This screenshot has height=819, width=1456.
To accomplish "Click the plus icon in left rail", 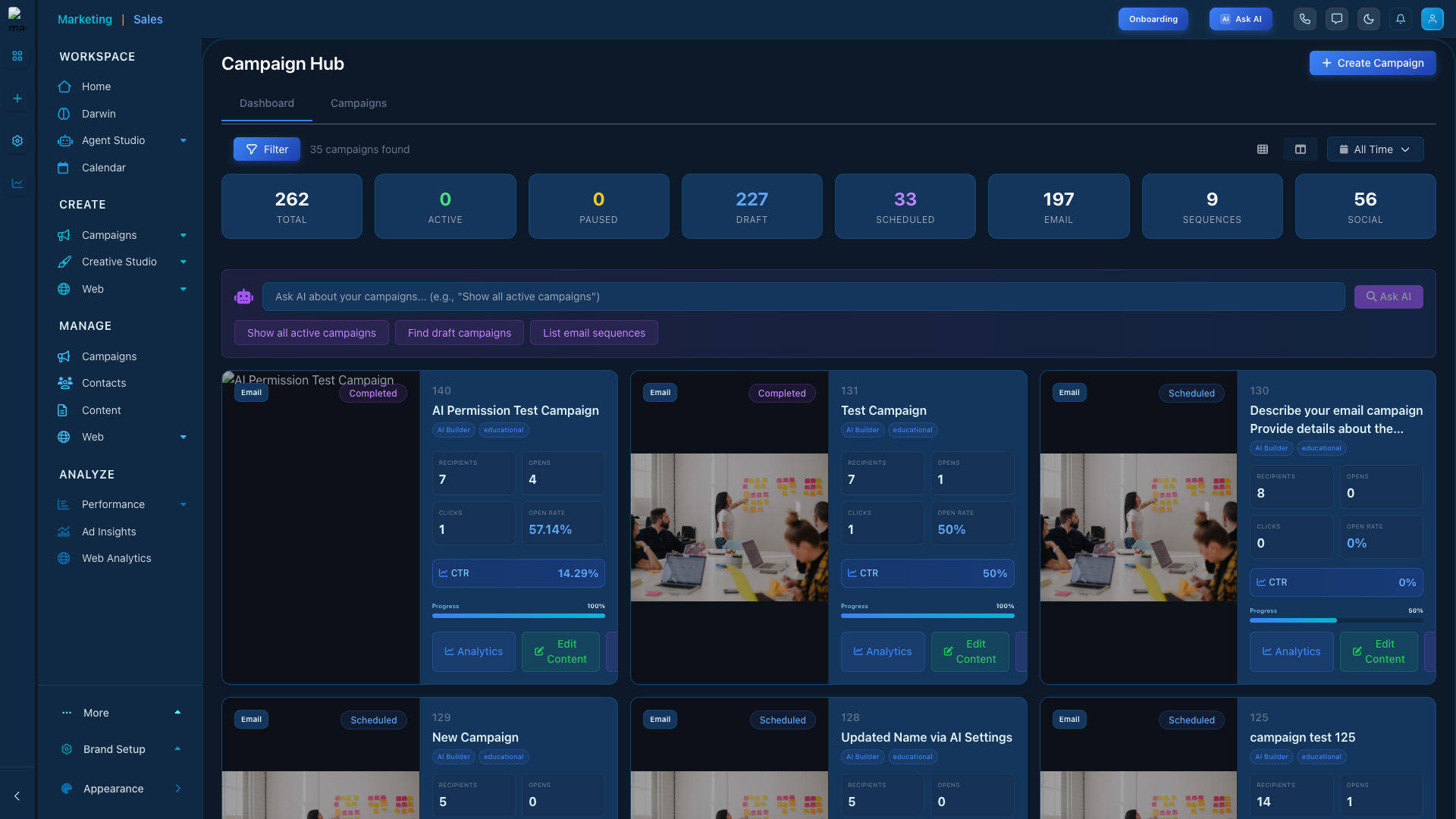I will coord(17,99).
